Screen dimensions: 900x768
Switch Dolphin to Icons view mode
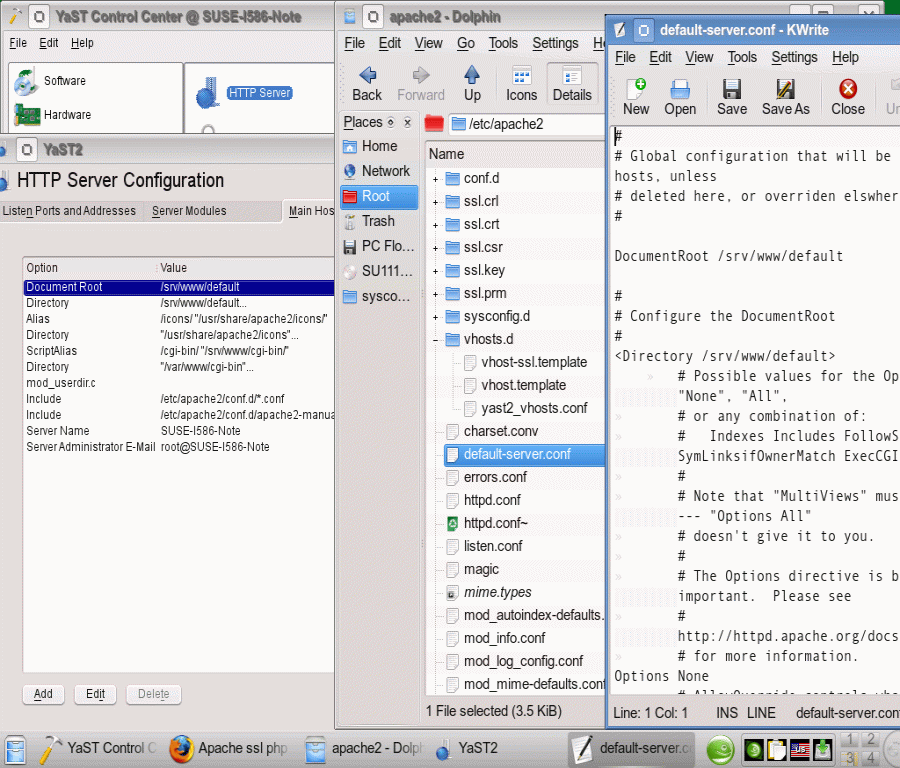tap(521, 84)
